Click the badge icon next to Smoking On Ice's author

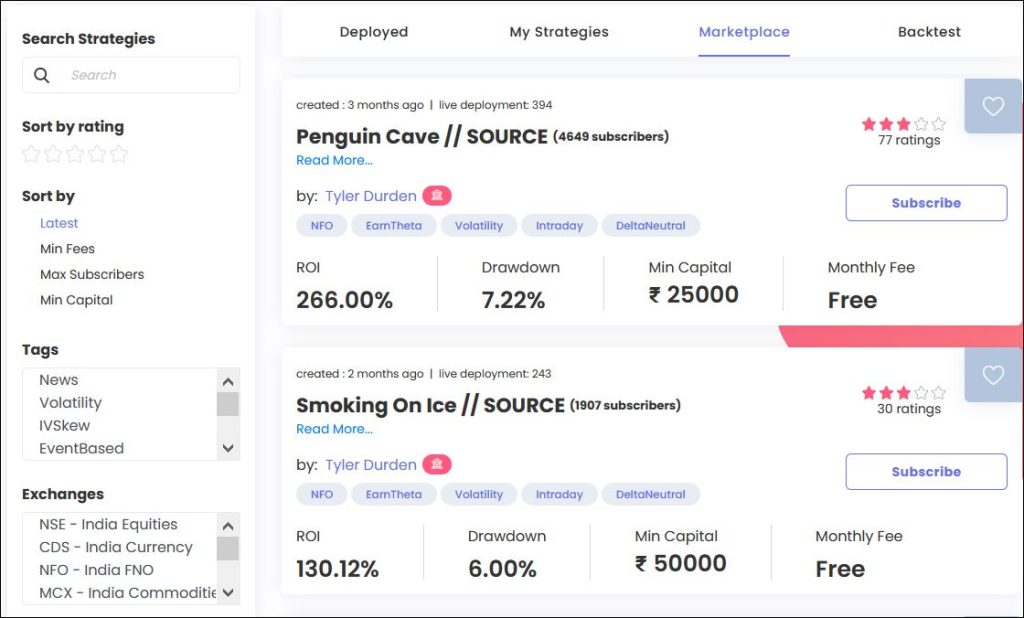437,464
